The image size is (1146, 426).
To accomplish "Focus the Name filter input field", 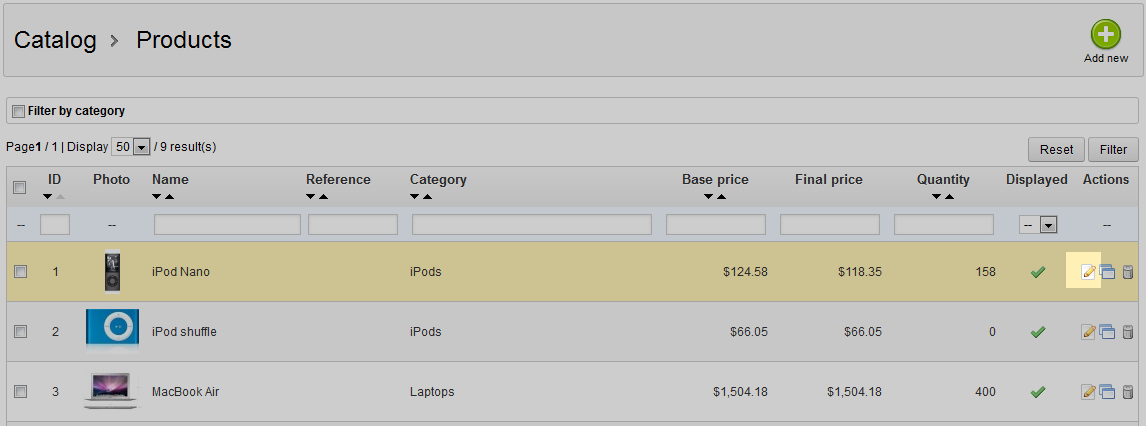I will tap(227, 224).
